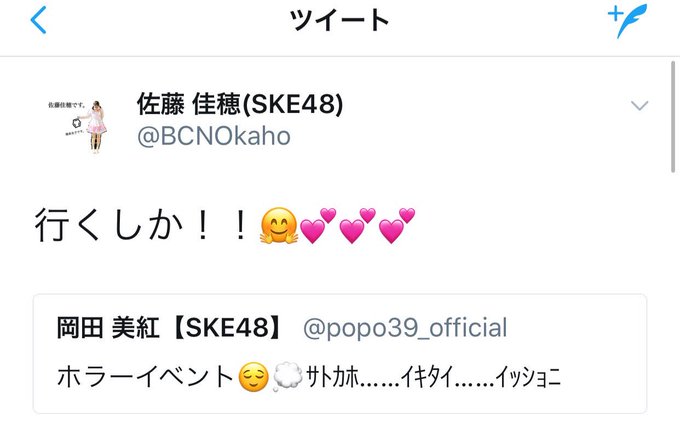The image size is (680, 428).
Task: Open display name 佐藤 佳穂(SKE48)
Action: (240, 104)
